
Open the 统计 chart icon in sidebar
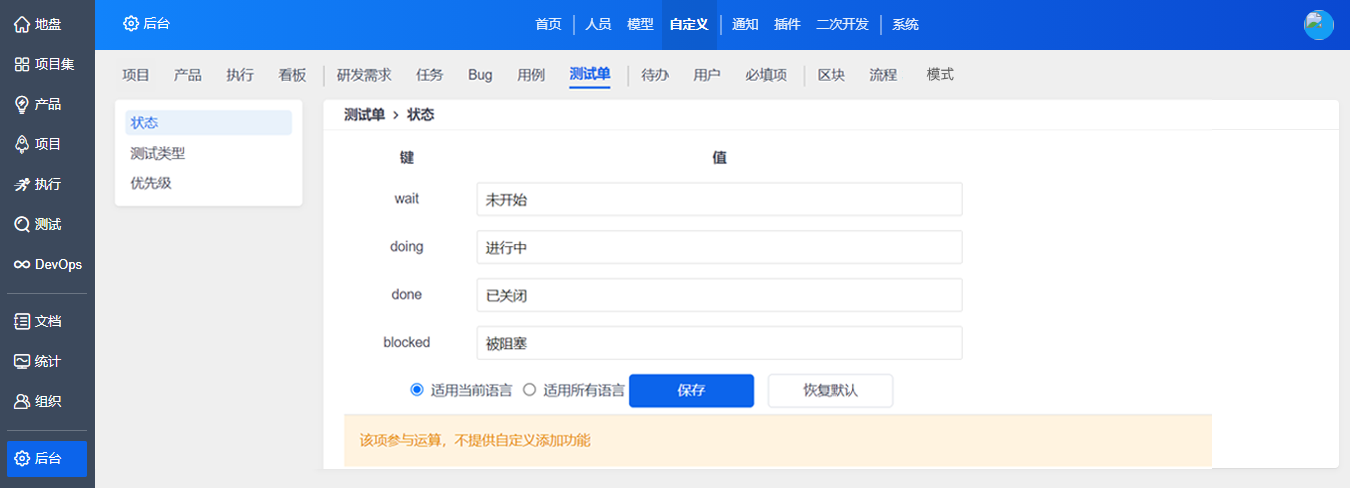21,361
